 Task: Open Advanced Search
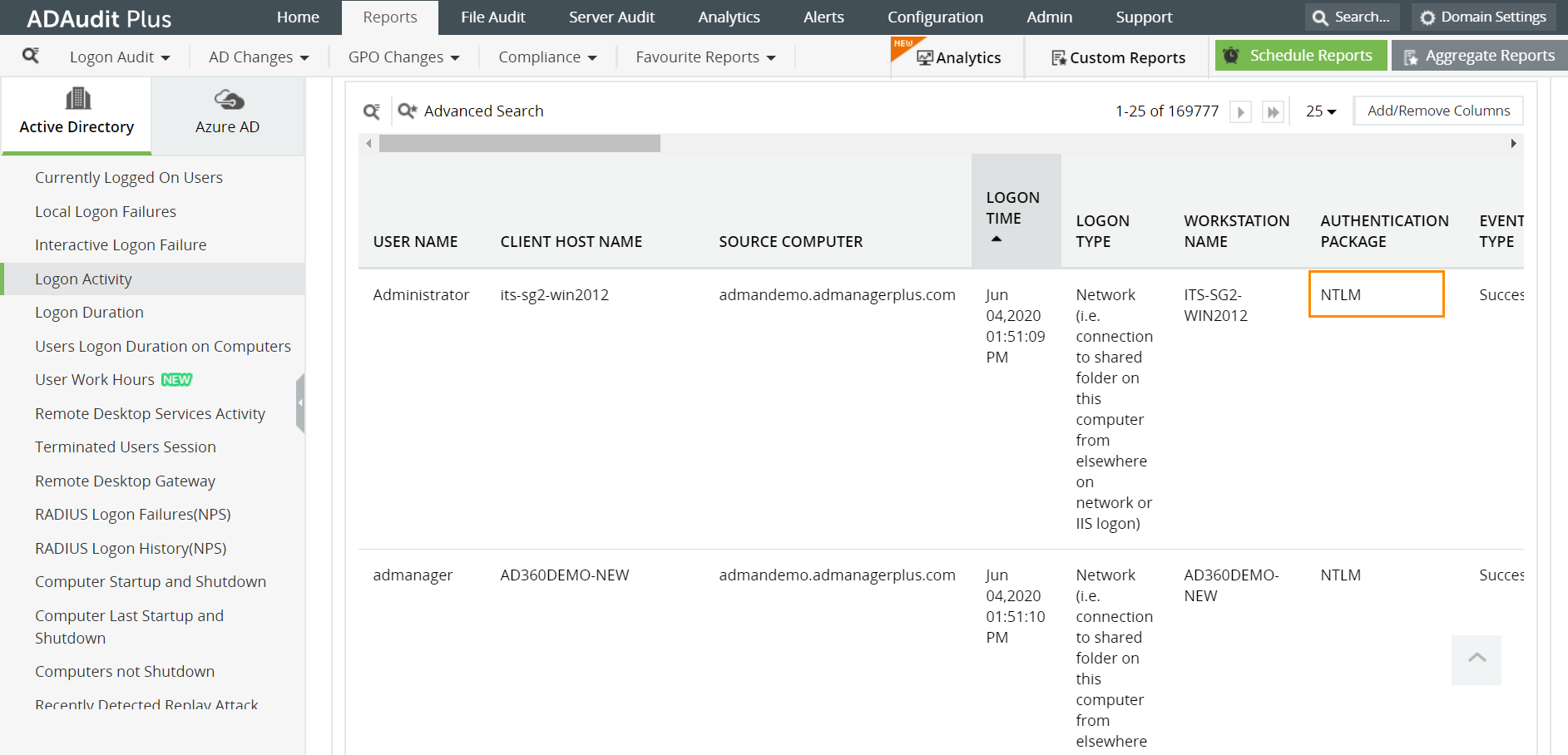(471, 111)
